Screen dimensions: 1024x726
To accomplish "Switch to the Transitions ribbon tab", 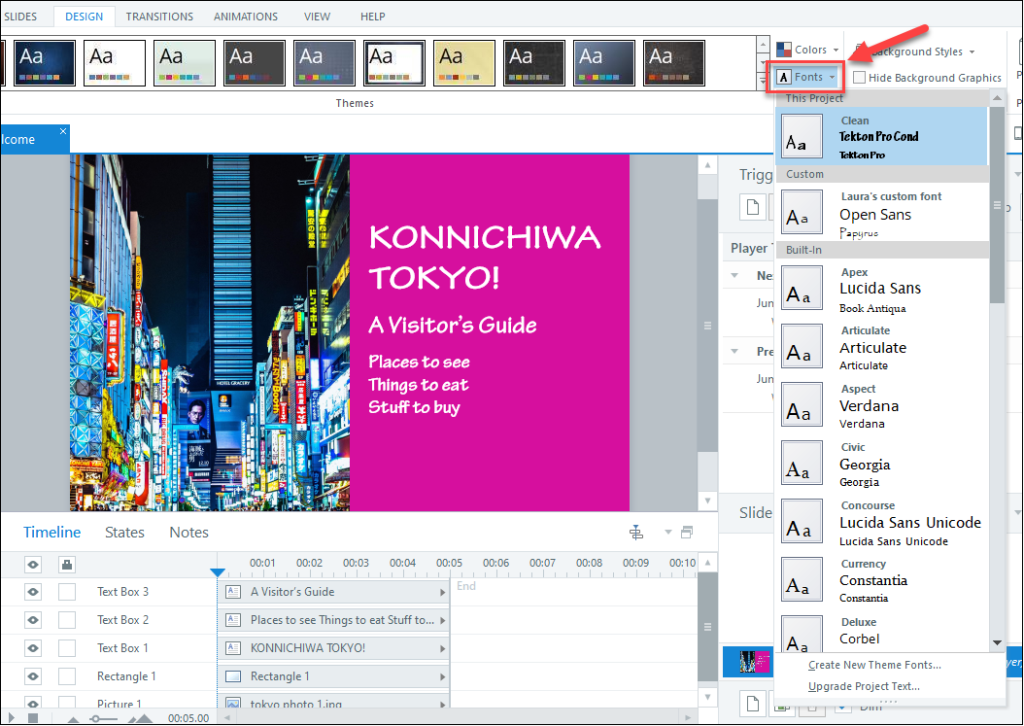I will coord(159,17).
